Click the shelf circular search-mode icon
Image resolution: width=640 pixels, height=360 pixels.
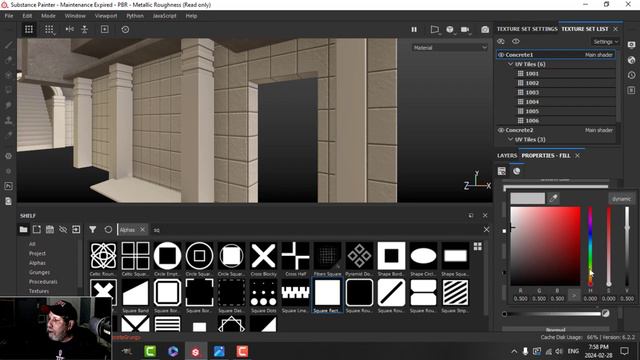tap(108, 229)
